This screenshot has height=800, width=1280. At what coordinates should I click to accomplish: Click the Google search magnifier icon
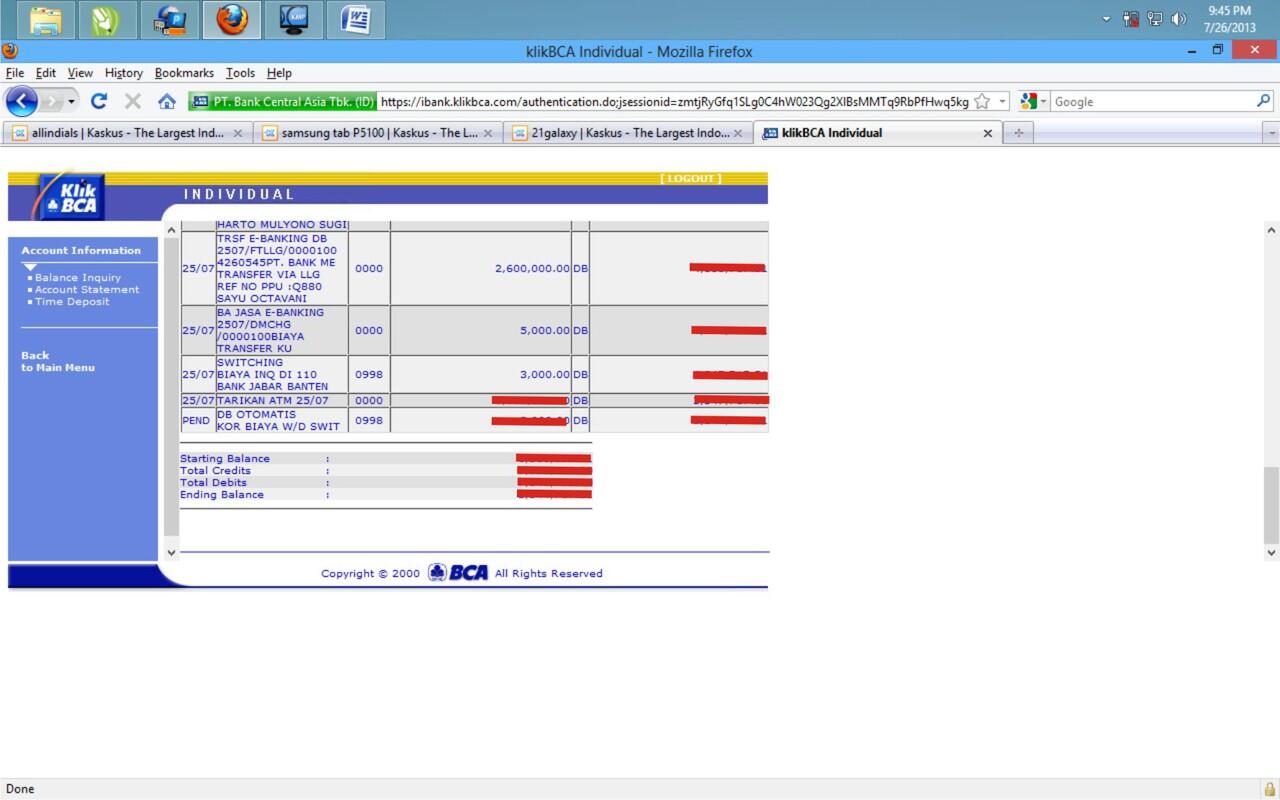1264,101
